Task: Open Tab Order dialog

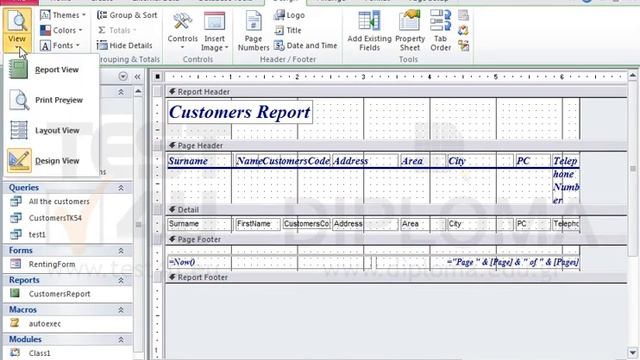Action: pos(440,31)
